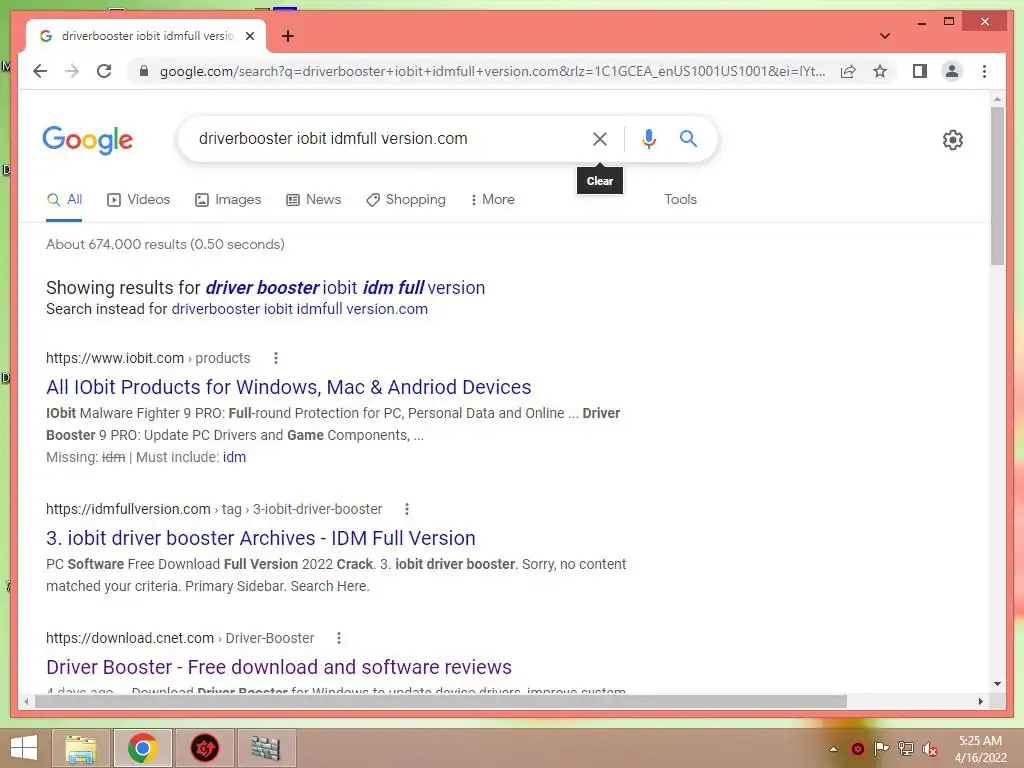Open a new tab
Image resolution: width=1024 pixels, height=768 pixels.
(x=287, y=36)
